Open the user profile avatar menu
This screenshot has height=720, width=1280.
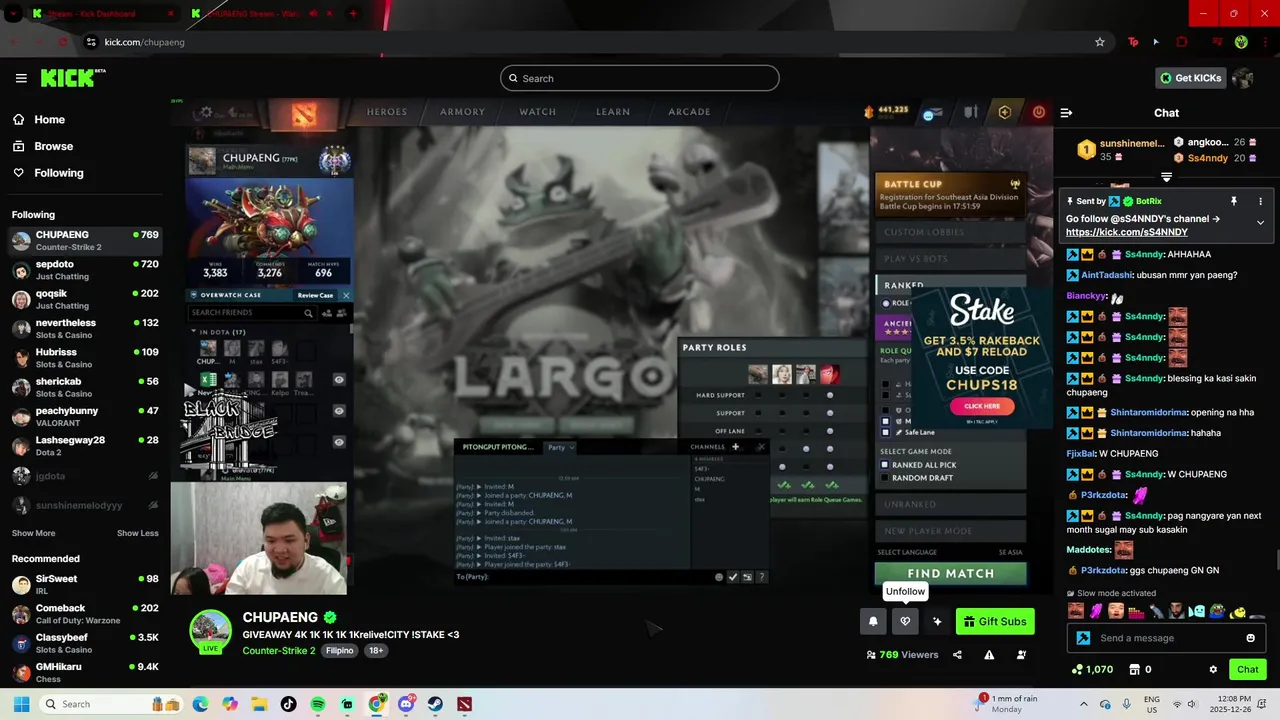pos(1243,78)
